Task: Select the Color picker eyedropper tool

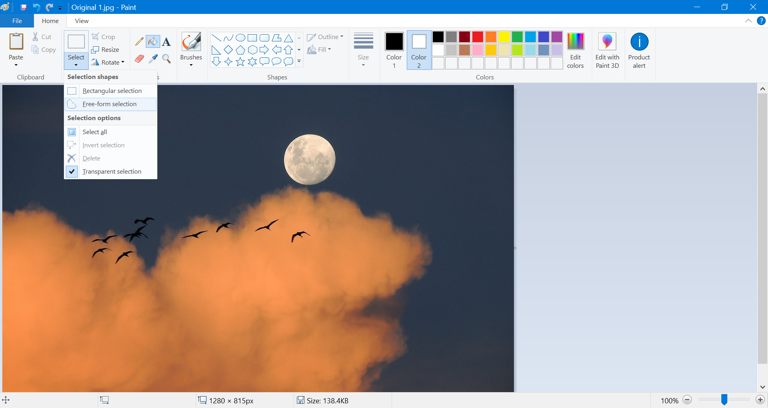Action: point(153,58)
